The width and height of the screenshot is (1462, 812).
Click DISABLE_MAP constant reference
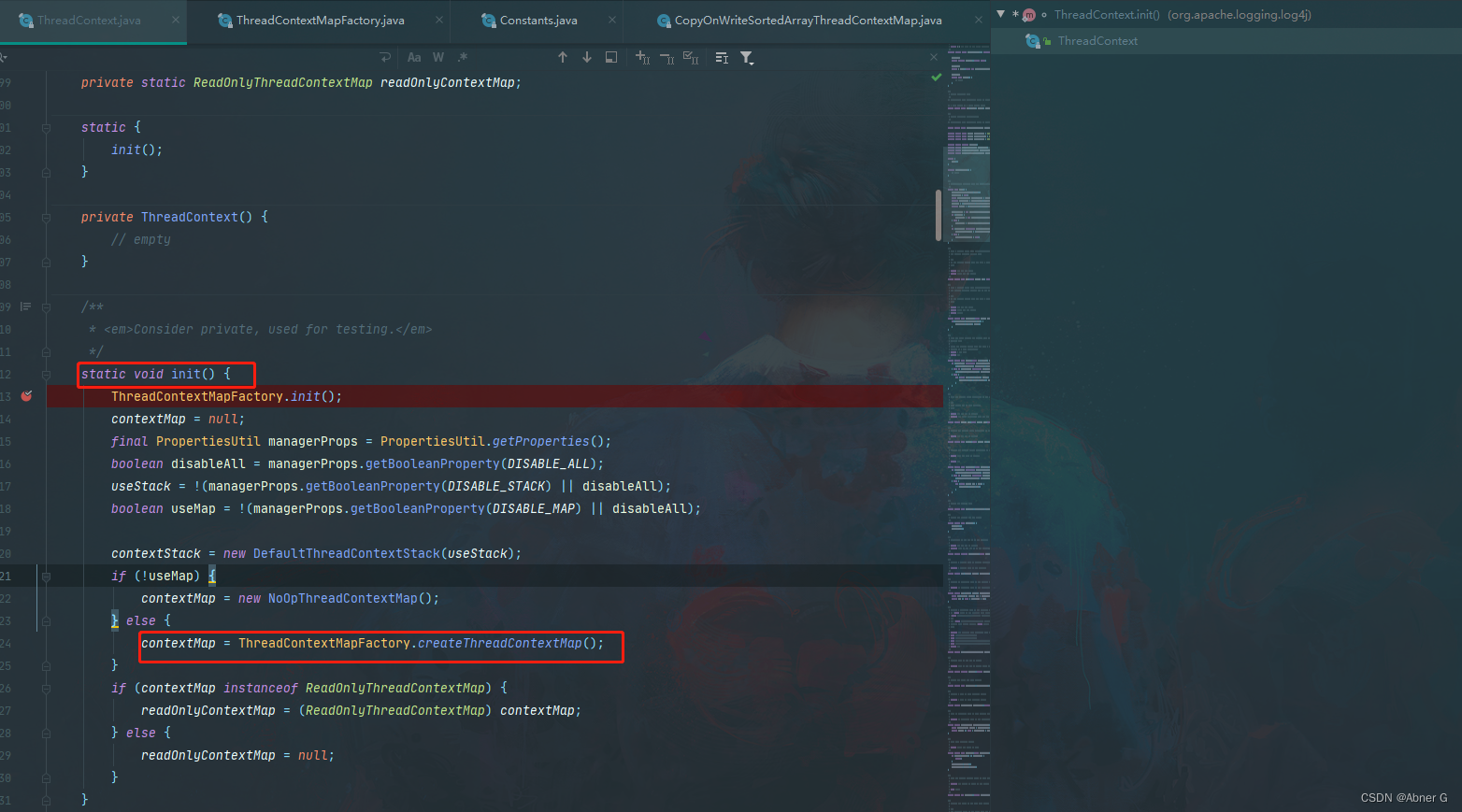click(x=533, y=508)
